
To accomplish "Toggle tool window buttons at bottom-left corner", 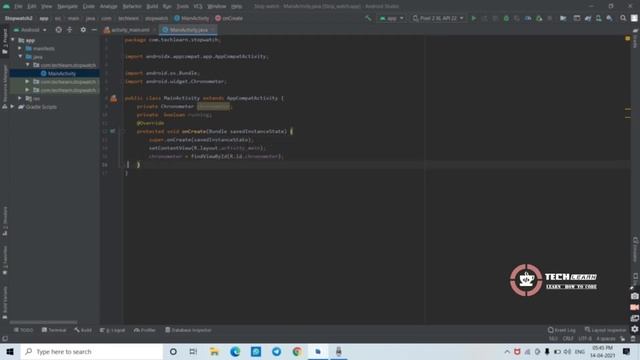I will tap(5, 339).
